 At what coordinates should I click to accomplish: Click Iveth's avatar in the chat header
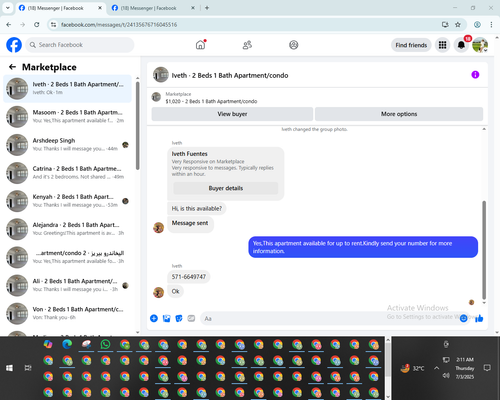(161, 75)
